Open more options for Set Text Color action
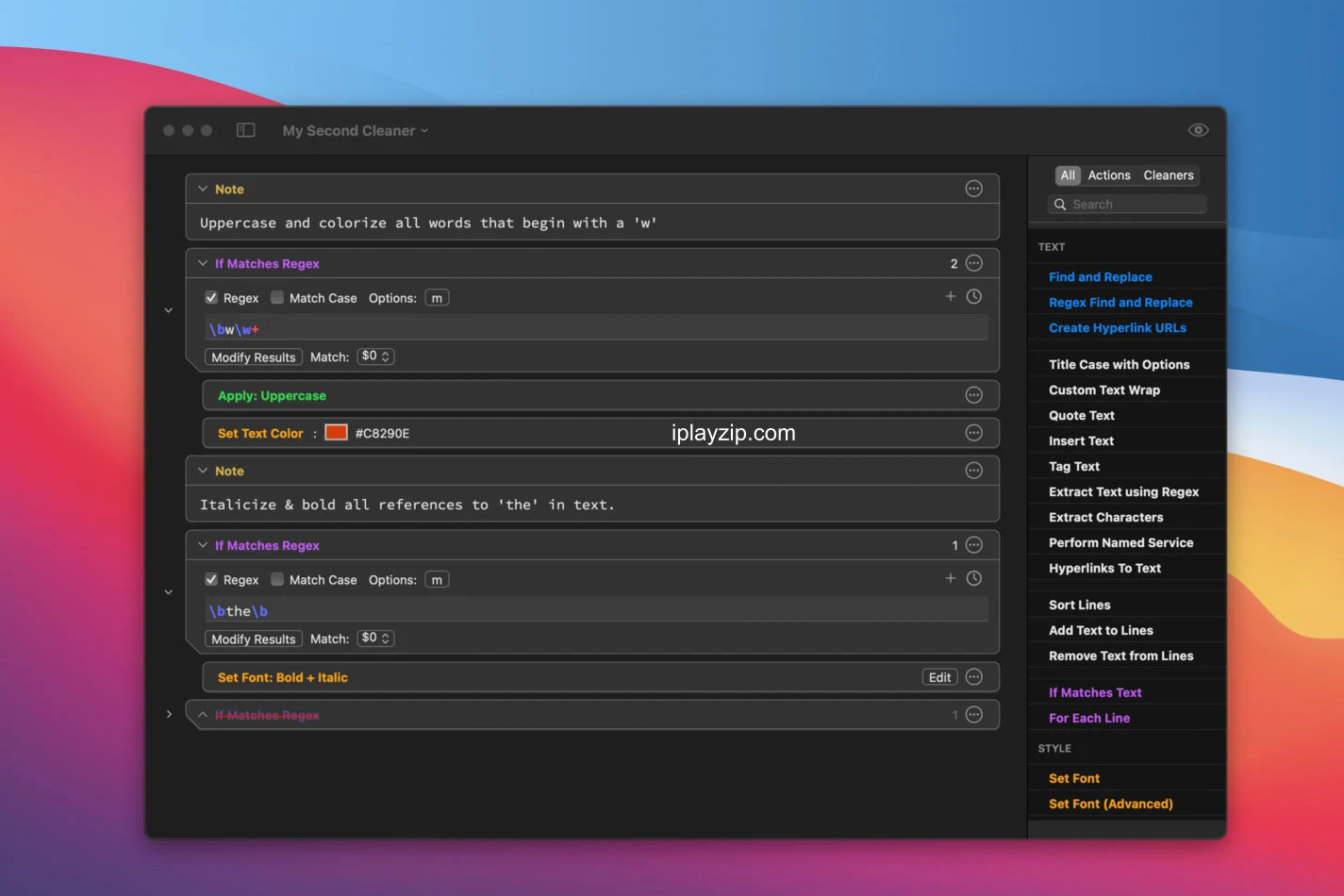Screen dimensions: 1344x896 [x=974, y=433]
